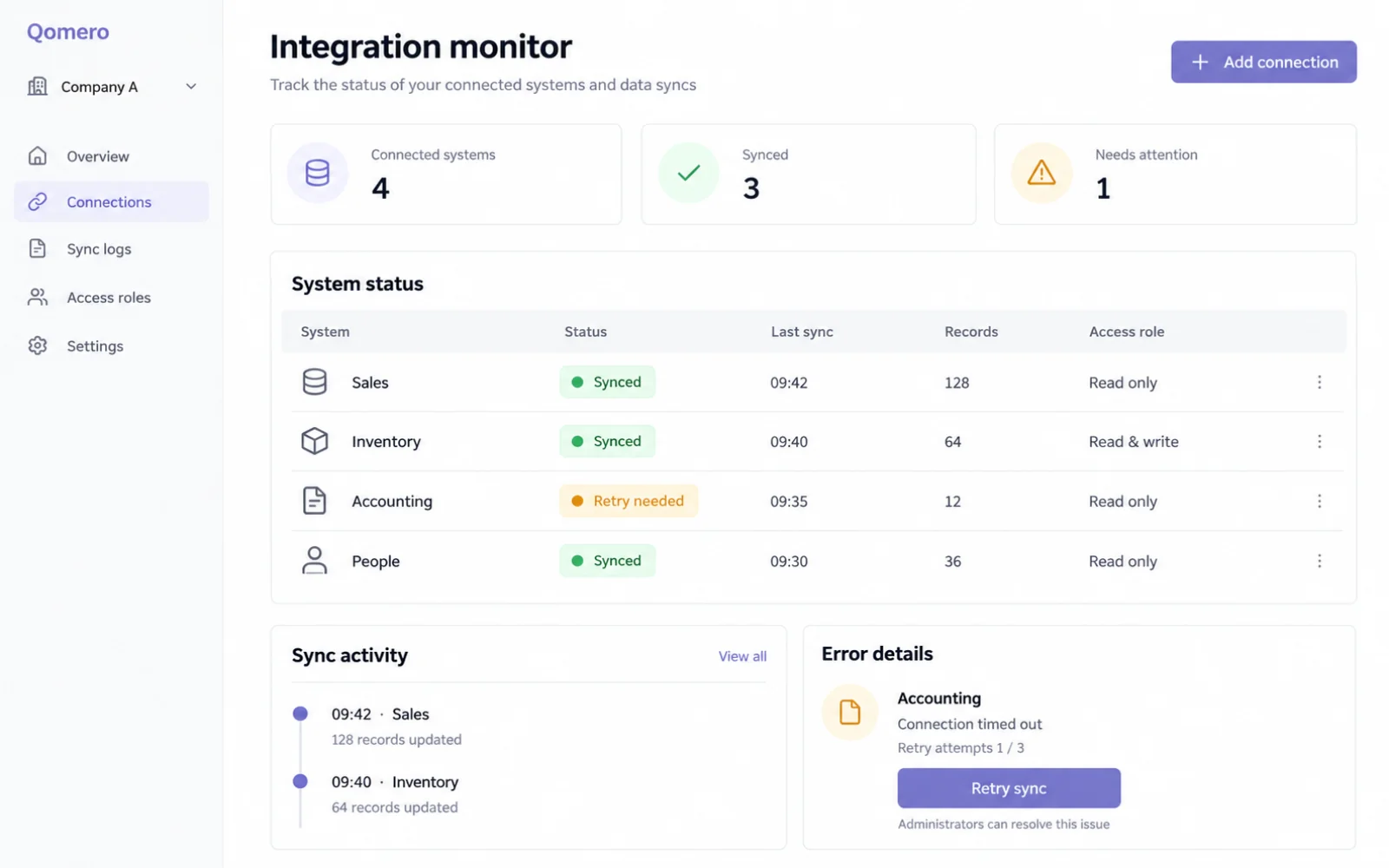Click the Accounting document icon in the table
Image resolution: width=1389 pixels, height=868 pixels.
[x=314, y=501]
